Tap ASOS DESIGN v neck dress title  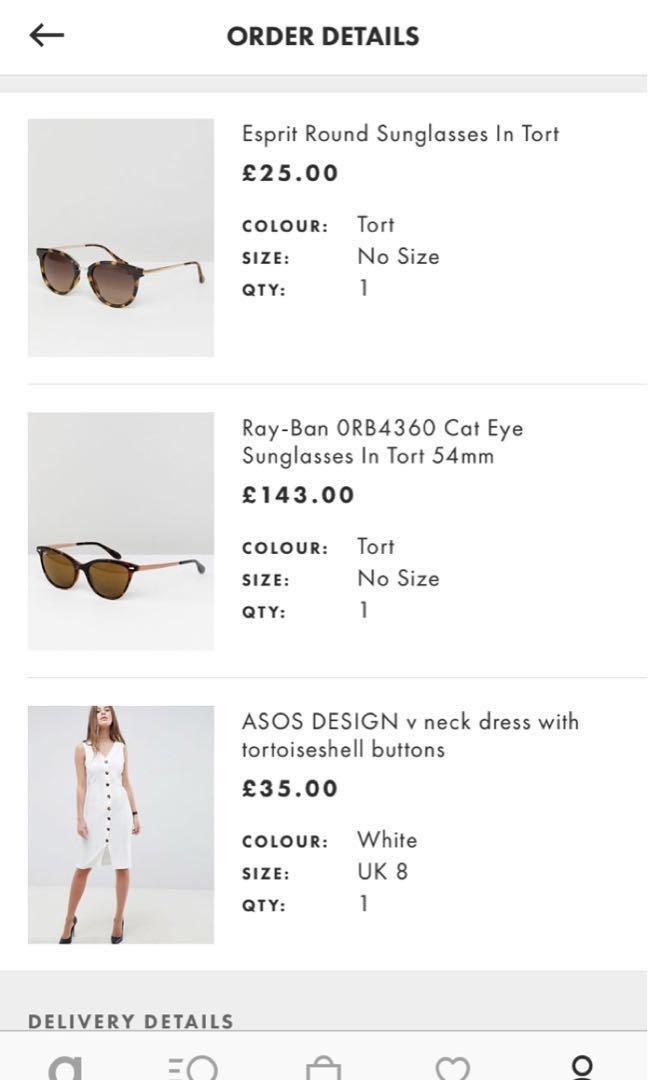tap(410, 735)
